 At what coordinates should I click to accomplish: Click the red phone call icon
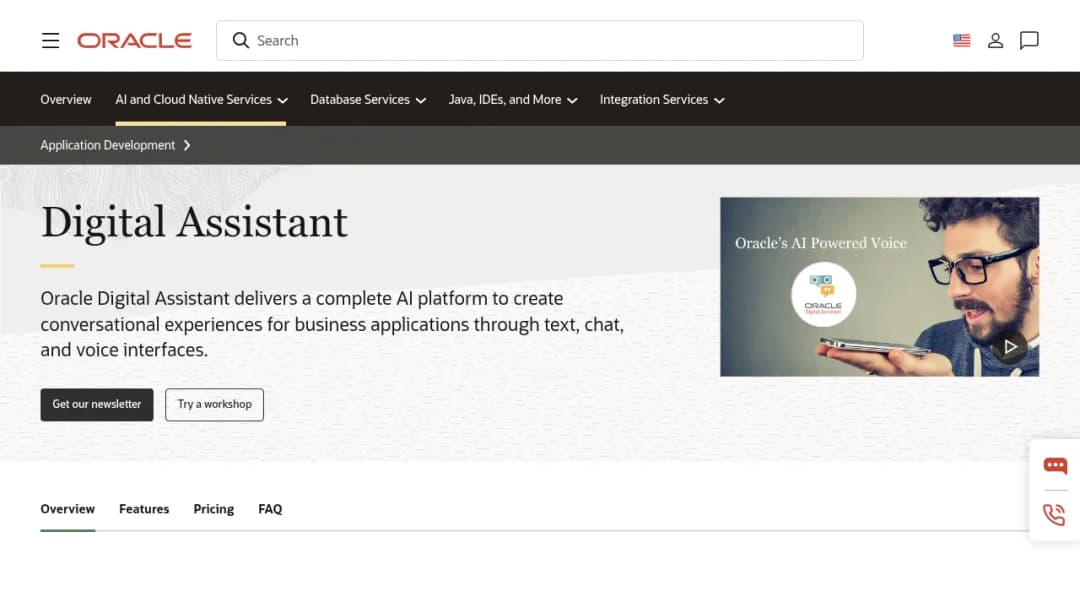pos(1054,515)
